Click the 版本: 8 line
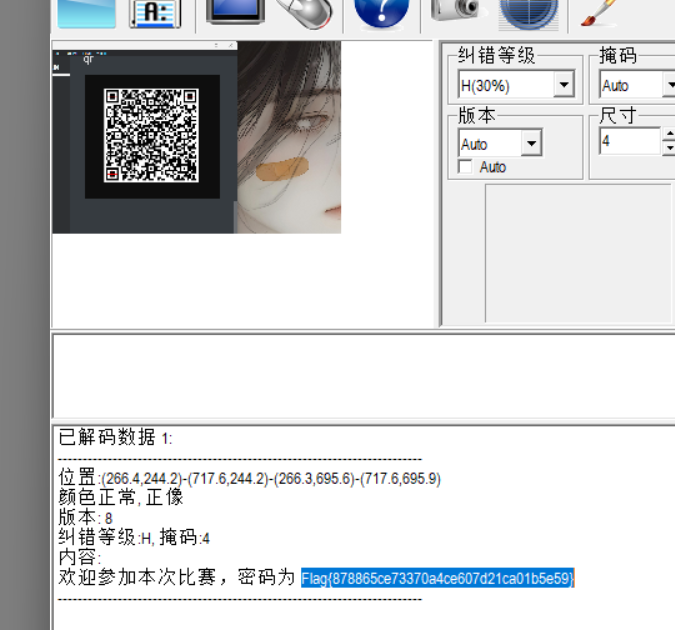 pyautogui.click(x=86, y=517)
